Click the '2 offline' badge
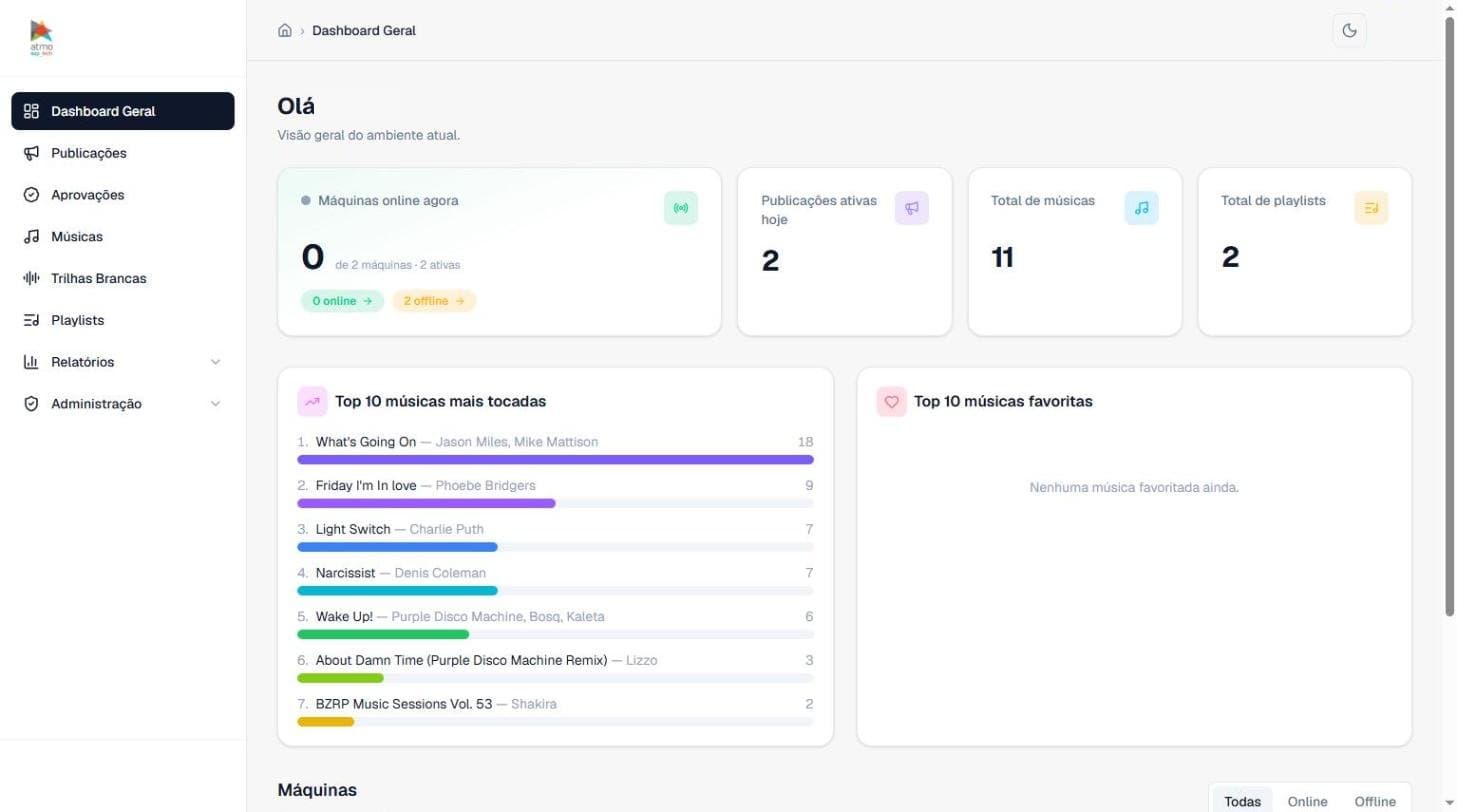Screen dimensions: 1457x812 click(434, 301)
